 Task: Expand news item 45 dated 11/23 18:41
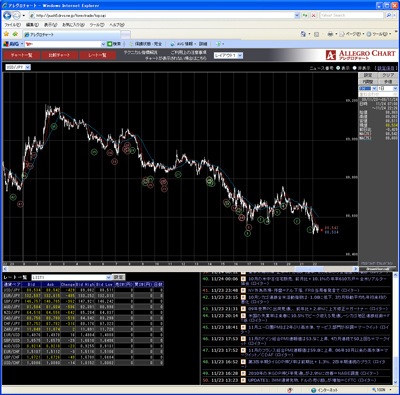pyautogui.click(x=243, y=327)
